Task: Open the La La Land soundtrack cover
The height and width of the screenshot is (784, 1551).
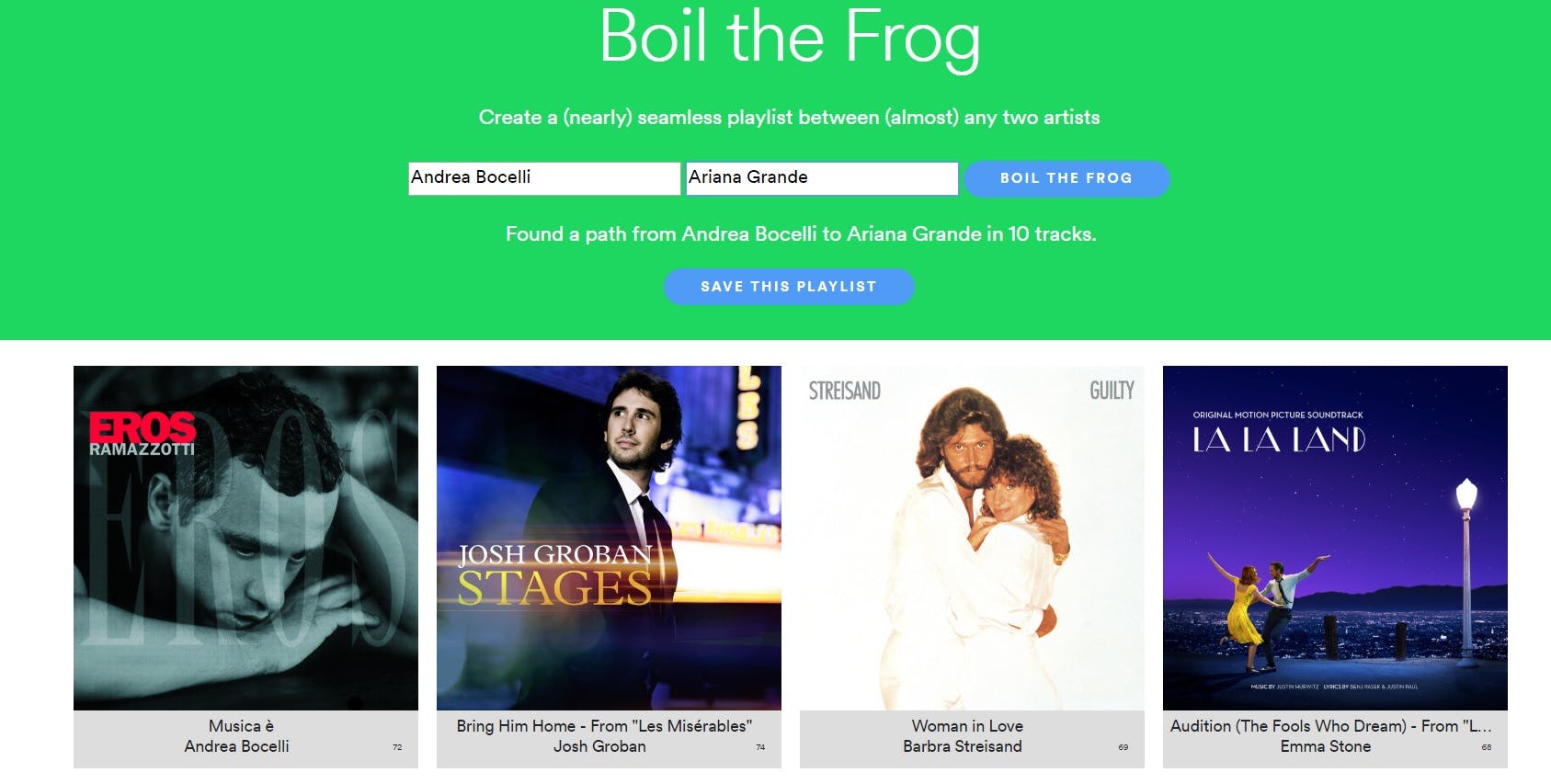Action: click(1335, 538)
